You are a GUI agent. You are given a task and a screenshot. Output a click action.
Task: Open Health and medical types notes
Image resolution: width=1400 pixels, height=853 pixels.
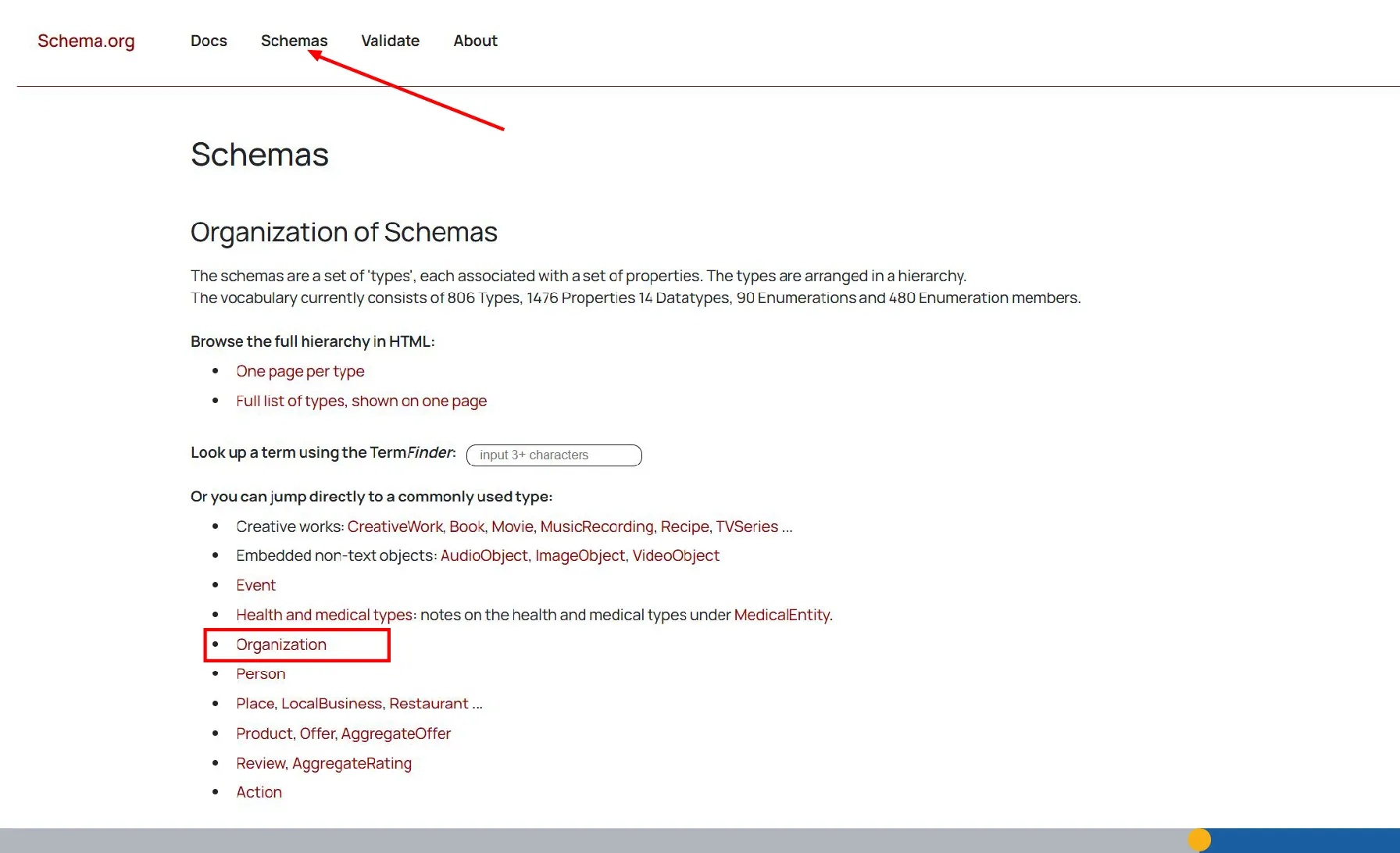[324, 615]
